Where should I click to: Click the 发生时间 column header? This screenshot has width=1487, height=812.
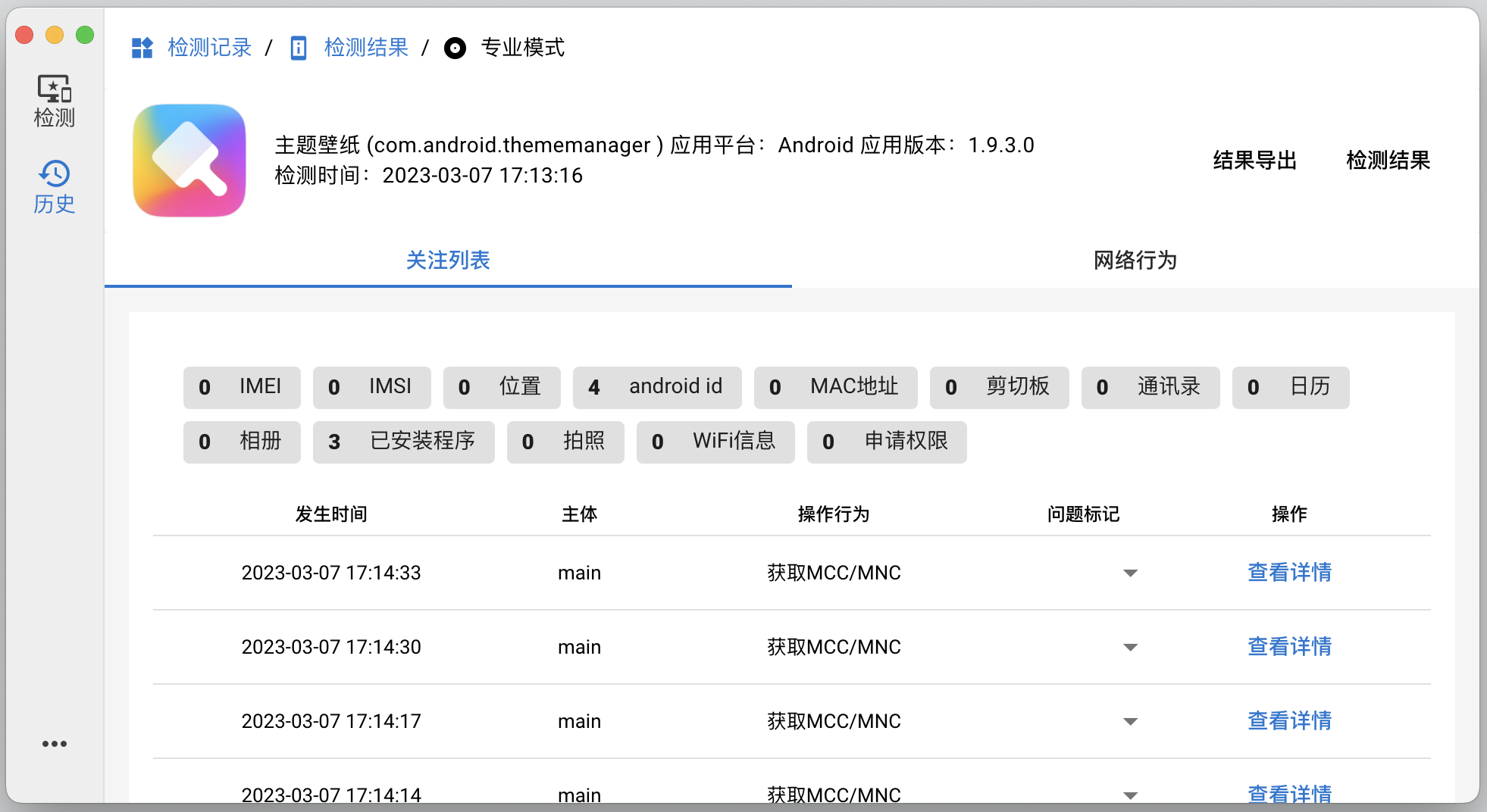[331, 514]
